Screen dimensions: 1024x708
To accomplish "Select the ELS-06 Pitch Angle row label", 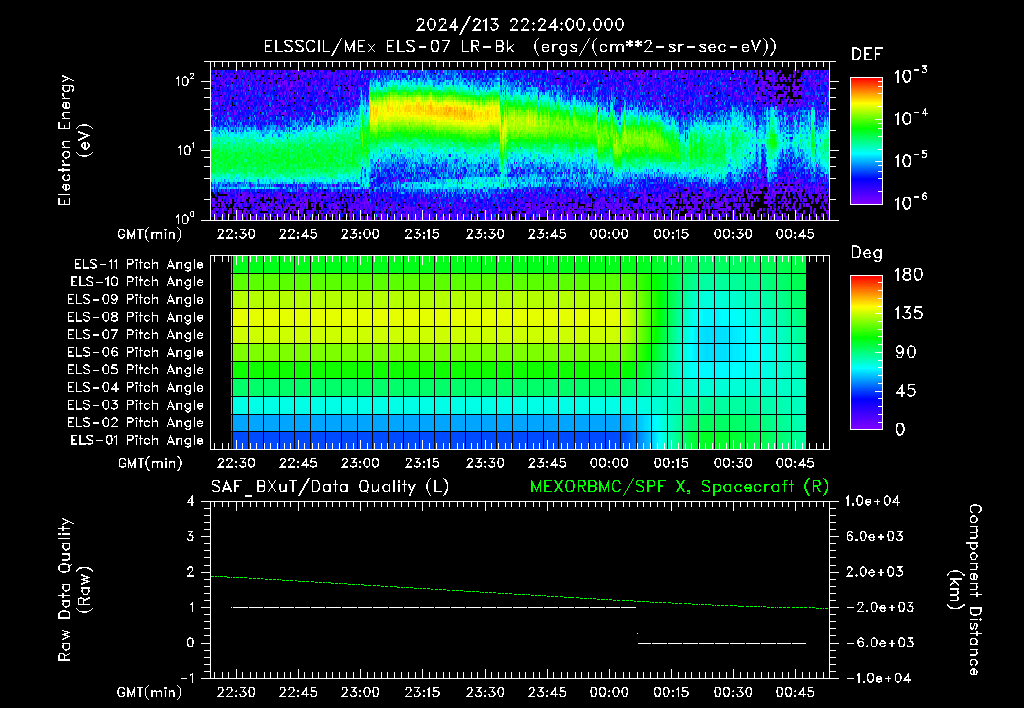I will pyautogui.click(x=136, y=352).
